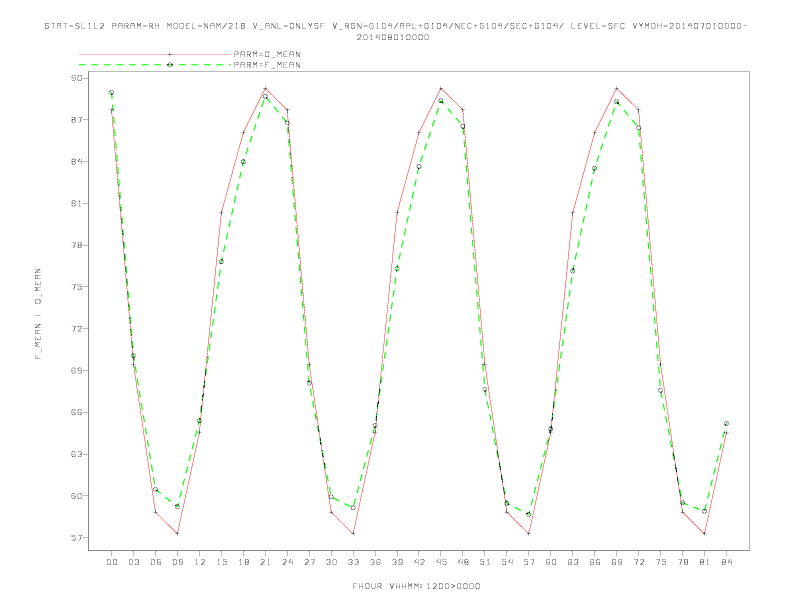
Task: Click forecast hour 09 on the horizontal axis
Action: coord(177,562)
